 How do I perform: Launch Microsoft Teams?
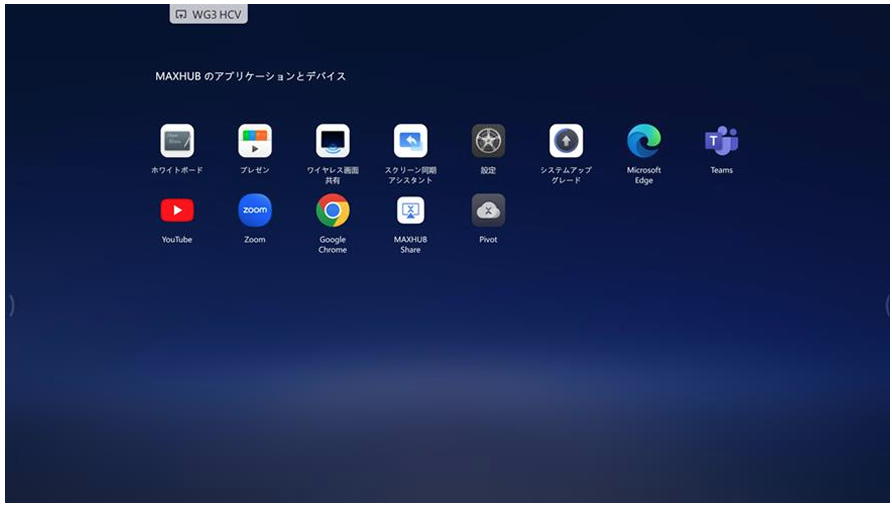[721, 140]
